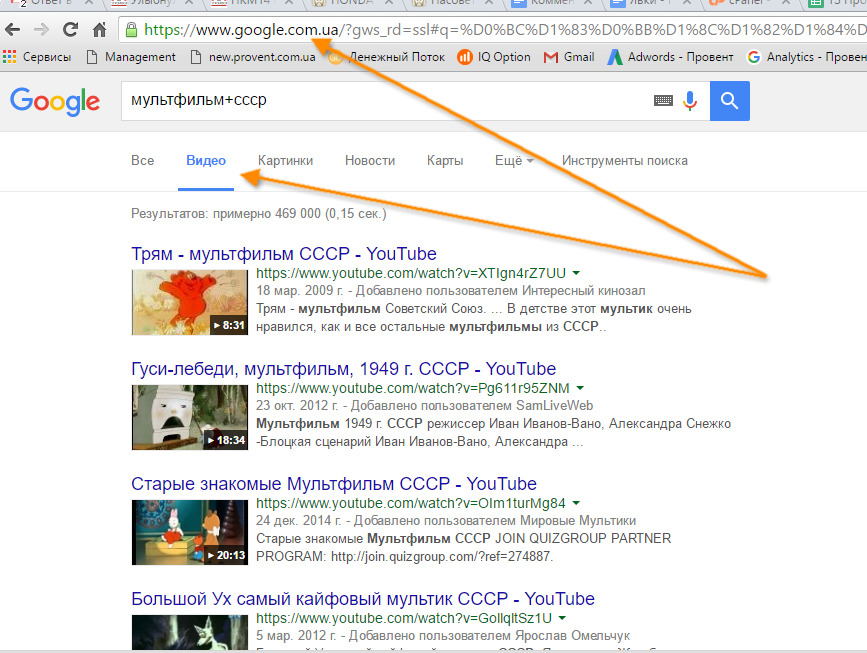Open the on-screen keyboard icon in search box
The image size is (867, 653).
pos(663,101)
